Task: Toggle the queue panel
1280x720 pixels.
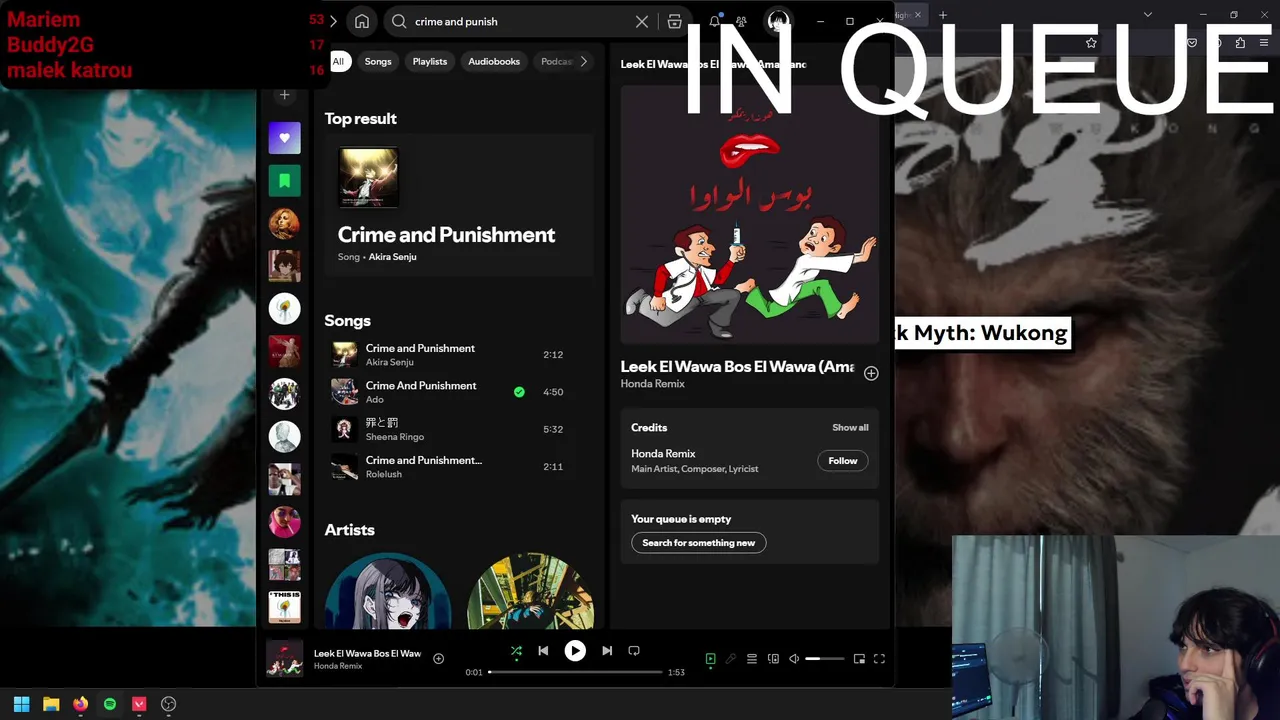Action: click(752, 659)
